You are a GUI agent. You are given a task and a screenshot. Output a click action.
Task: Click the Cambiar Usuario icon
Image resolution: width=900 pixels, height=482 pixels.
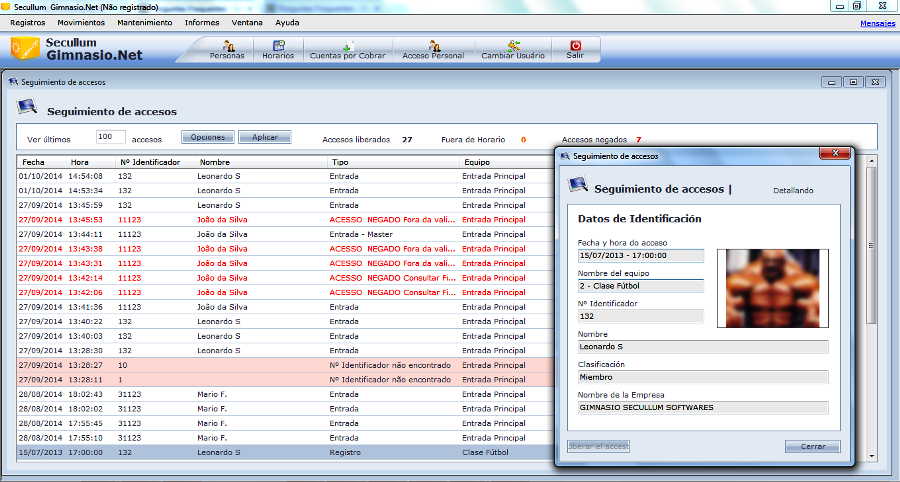513,49
